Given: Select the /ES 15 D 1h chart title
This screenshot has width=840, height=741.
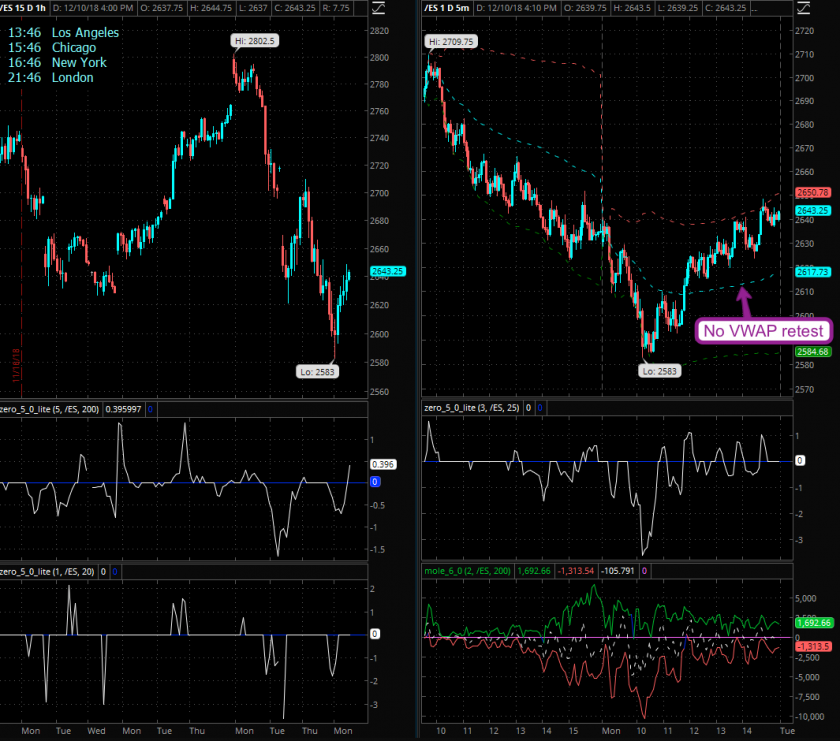Looking at the screenshot, I should pos(25,10).
